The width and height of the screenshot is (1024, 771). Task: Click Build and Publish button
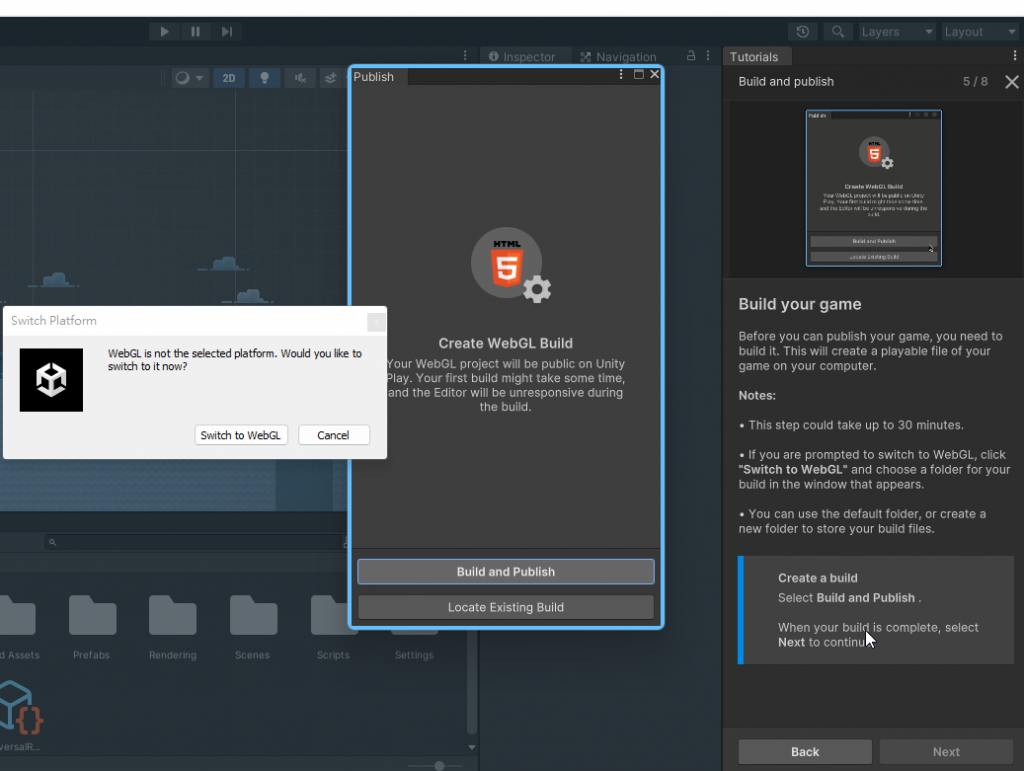pyautogui.click(x=505, y=572)
